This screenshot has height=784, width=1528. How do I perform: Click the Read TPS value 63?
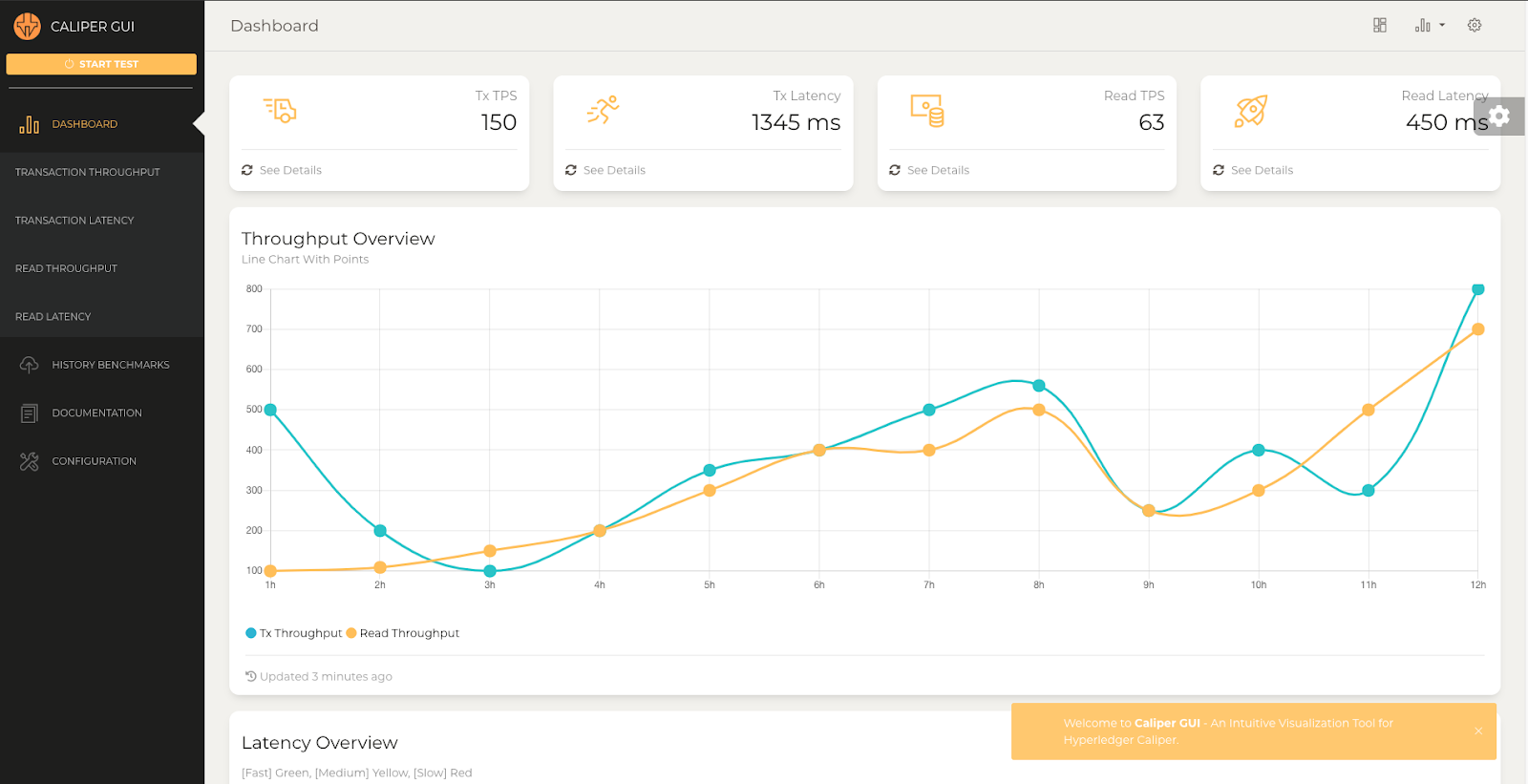click(1152, 122)
